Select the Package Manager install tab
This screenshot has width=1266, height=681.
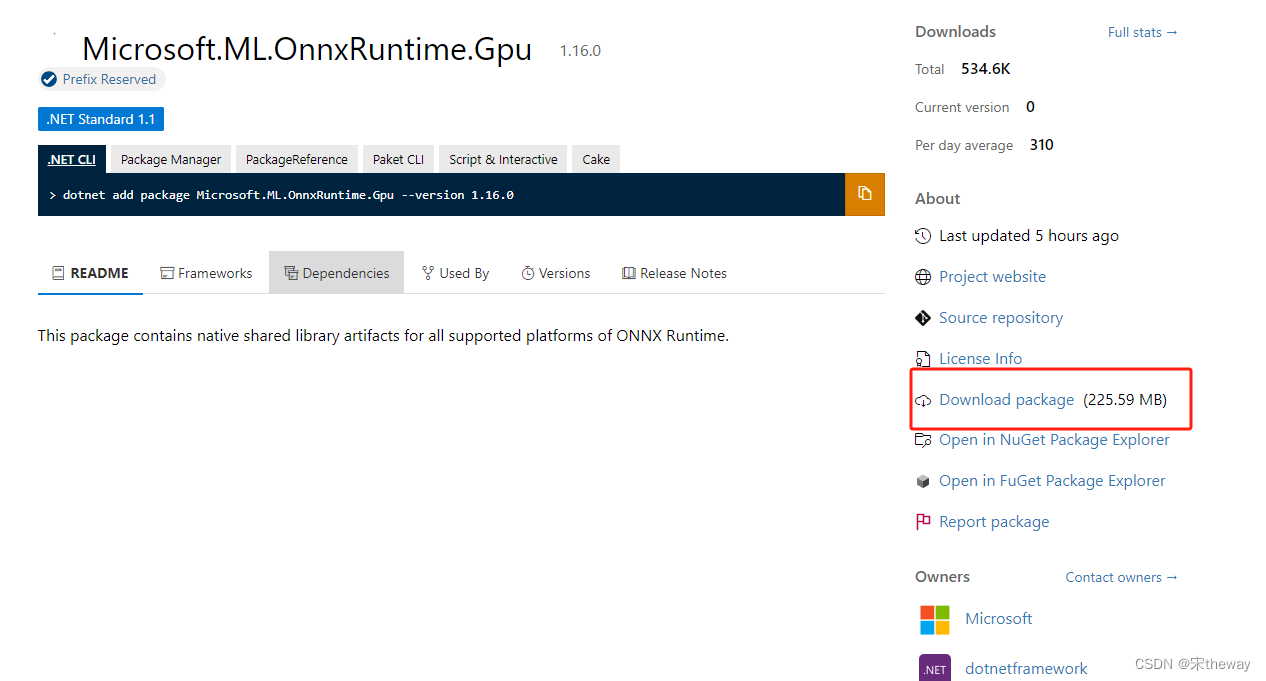[171, 159]
